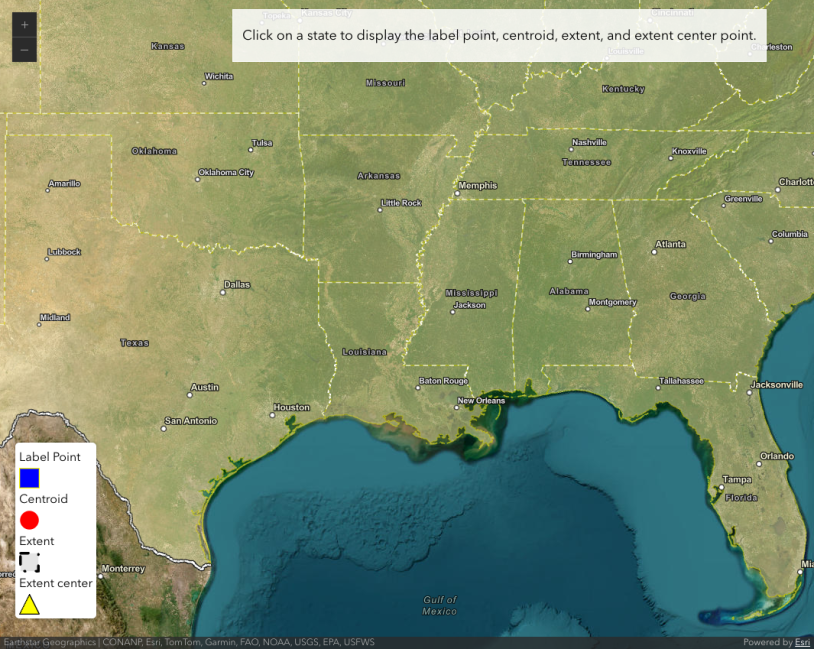Click the red Centroid circle symbol
This screenshot has height=649, width=814.
click(x=29, y=520)
